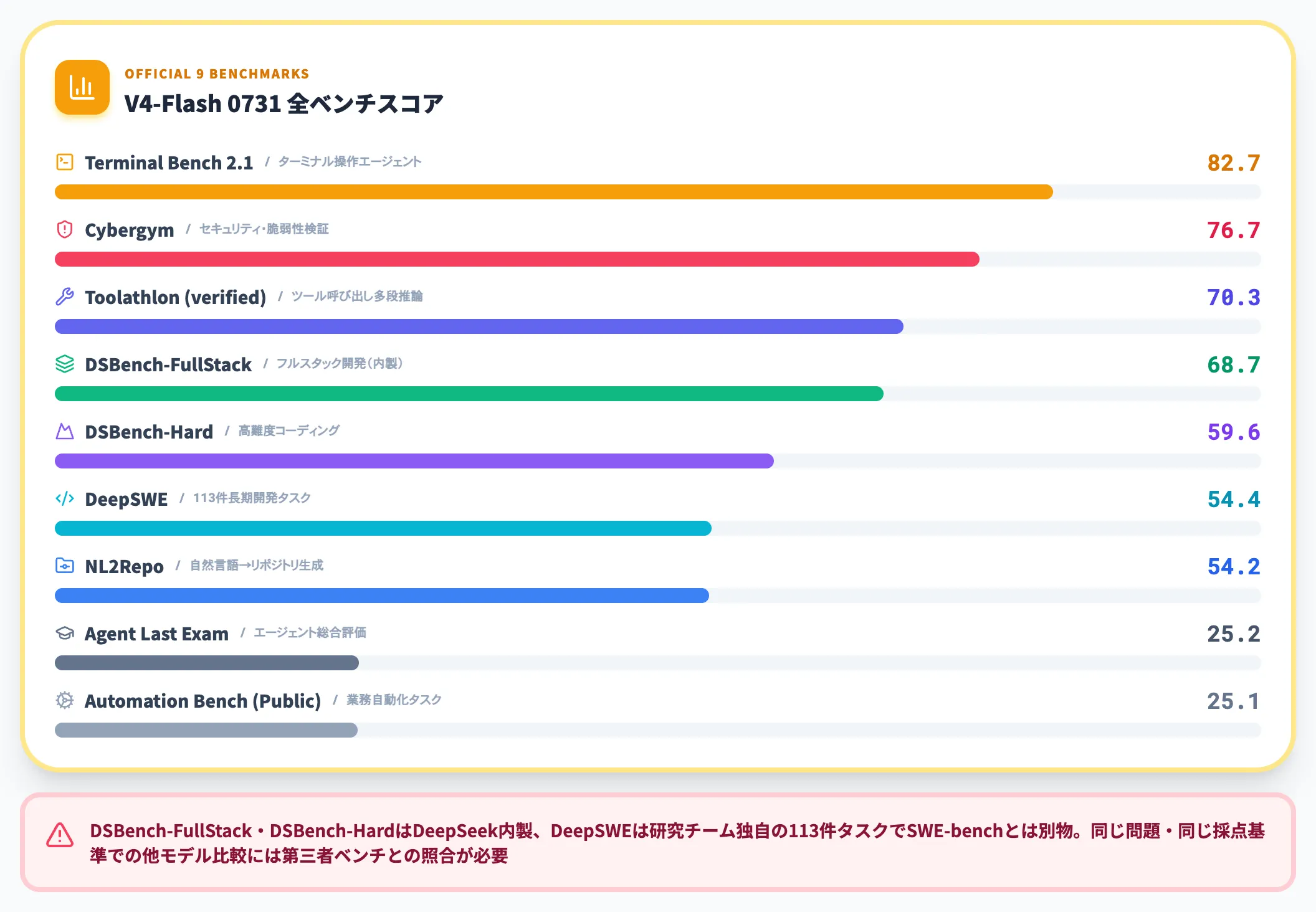Click the "DSBench-FullStack" benchmark name
Image resolution: width=1316 pixels, height=912 pixels.
click(x=168, y=364)
